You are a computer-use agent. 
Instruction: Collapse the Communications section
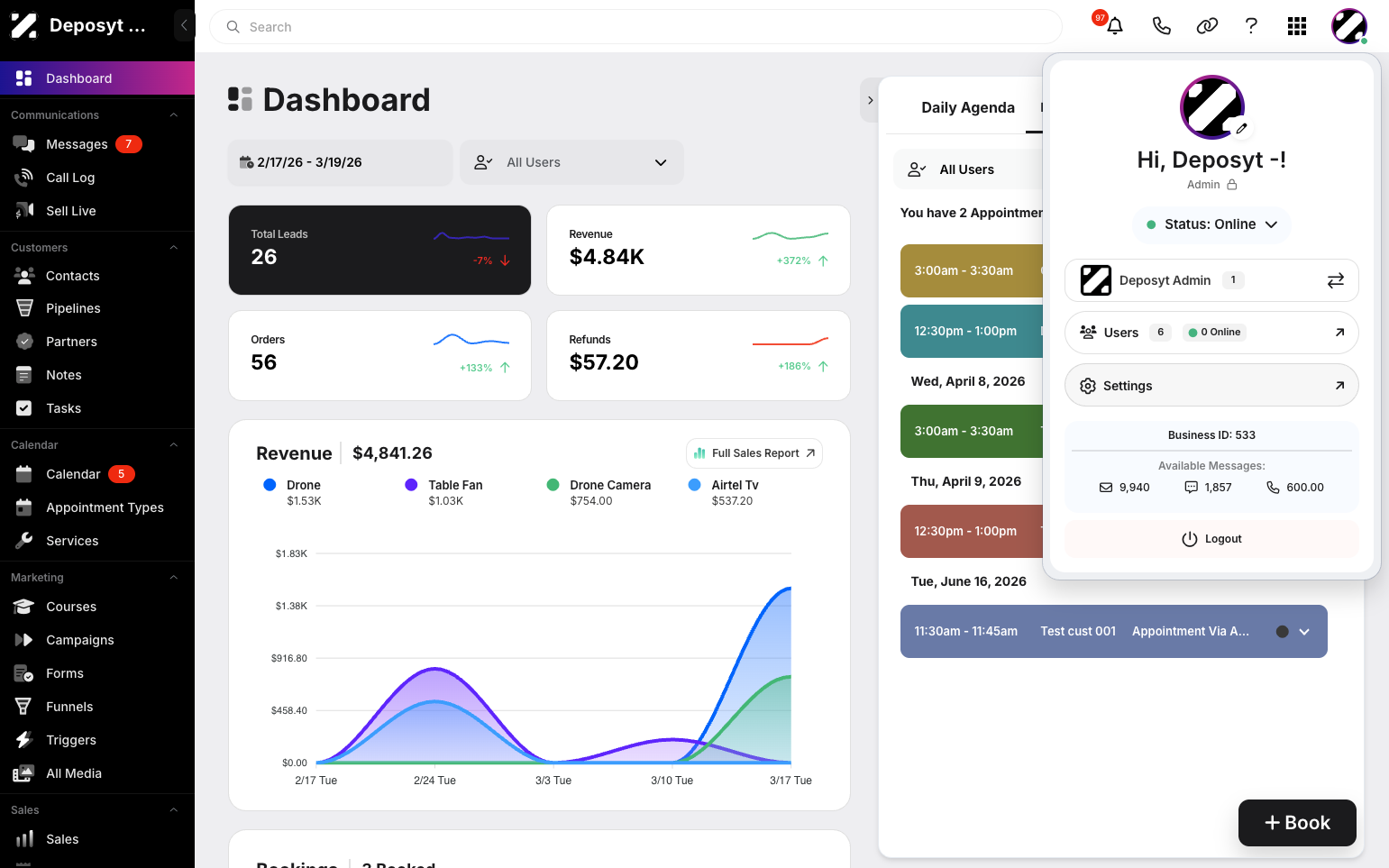[174, 115]
